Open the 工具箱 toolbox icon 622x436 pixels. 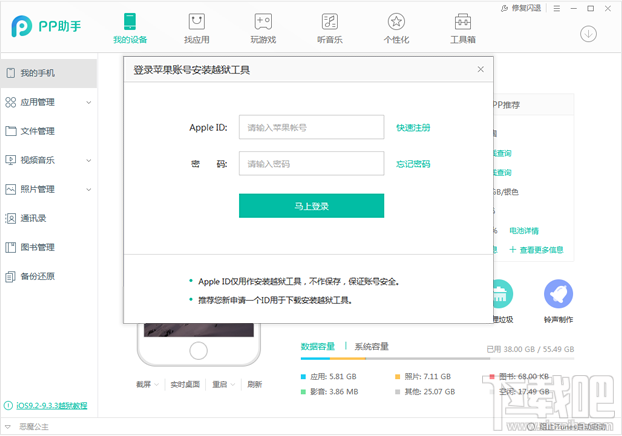(463, 21)
